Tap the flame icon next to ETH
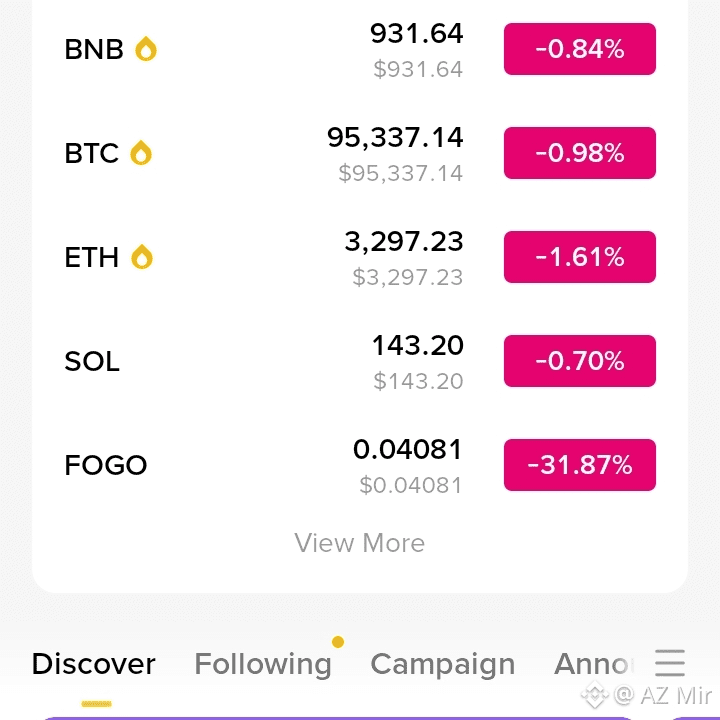 [x=142, y=257]
